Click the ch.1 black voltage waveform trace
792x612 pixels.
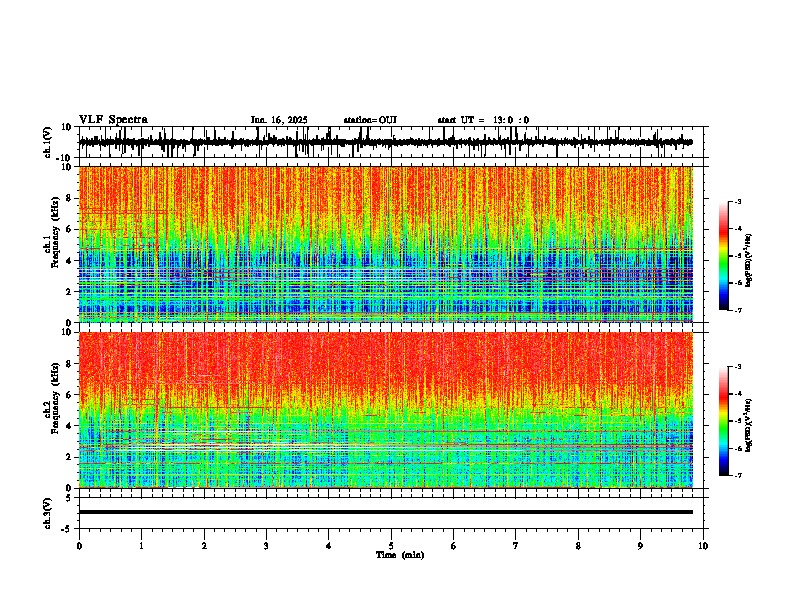[385, 142]
